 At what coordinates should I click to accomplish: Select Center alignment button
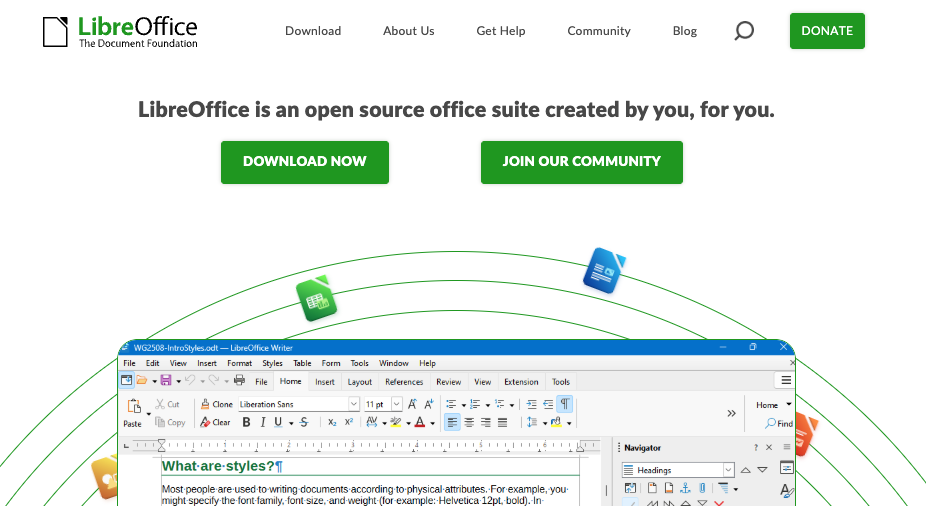pyautogui.click(x=469, y=422)
